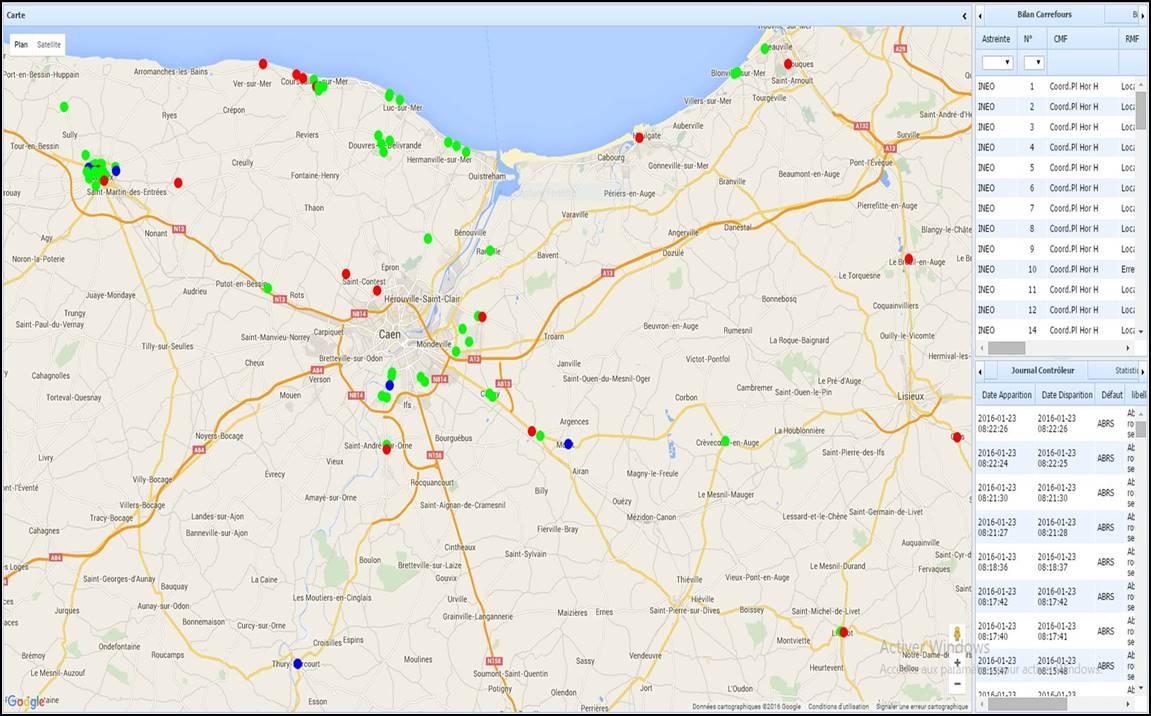Select journal entry appearing at 08:18:36
The width and height of the screenshot is (1151, 716).
click(1056, 562)
